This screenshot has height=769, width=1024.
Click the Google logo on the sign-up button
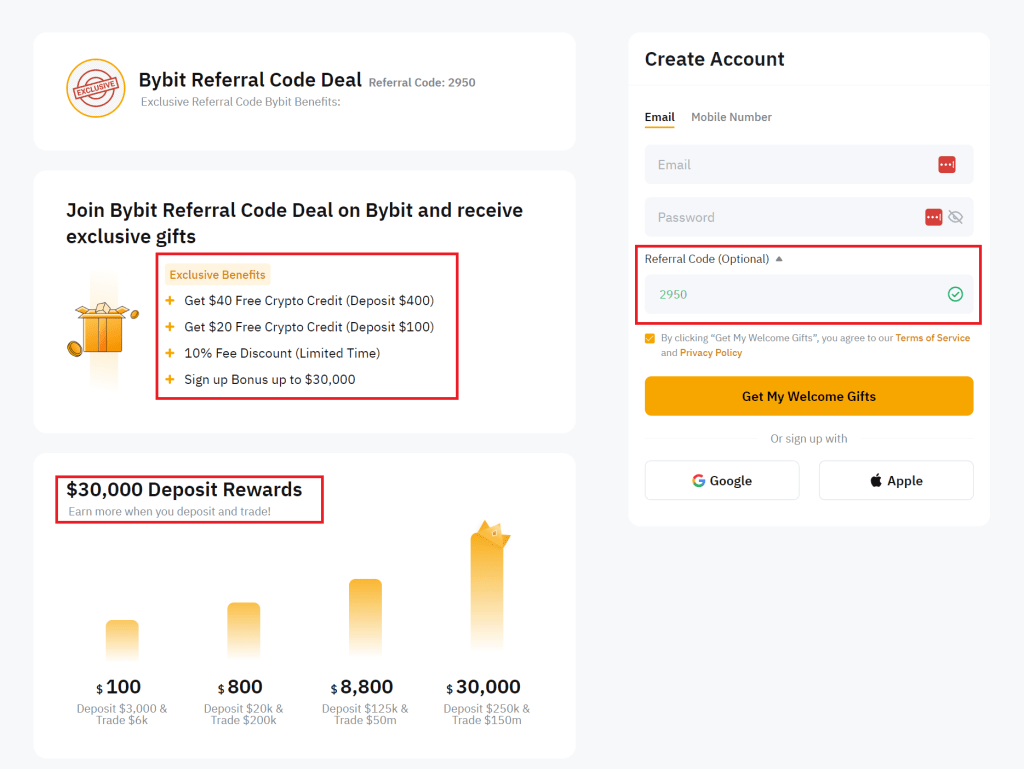tap(699, 480)
